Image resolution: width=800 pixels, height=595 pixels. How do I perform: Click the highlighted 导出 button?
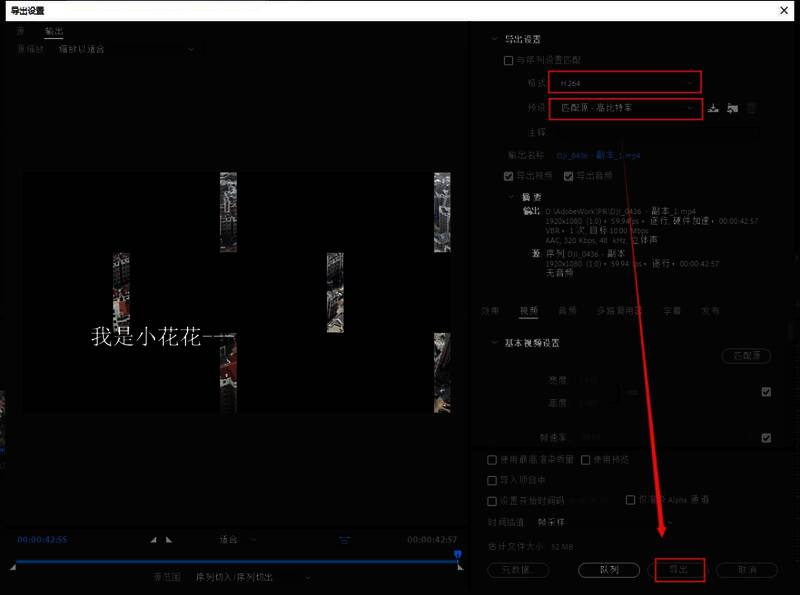click(x=680, y=568)
